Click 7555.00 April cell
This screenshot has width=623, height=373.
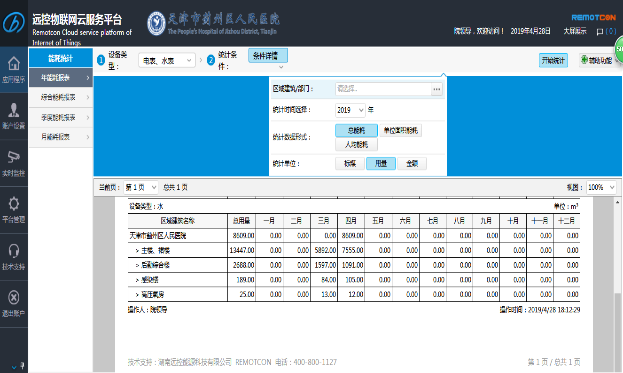[352, 250]
